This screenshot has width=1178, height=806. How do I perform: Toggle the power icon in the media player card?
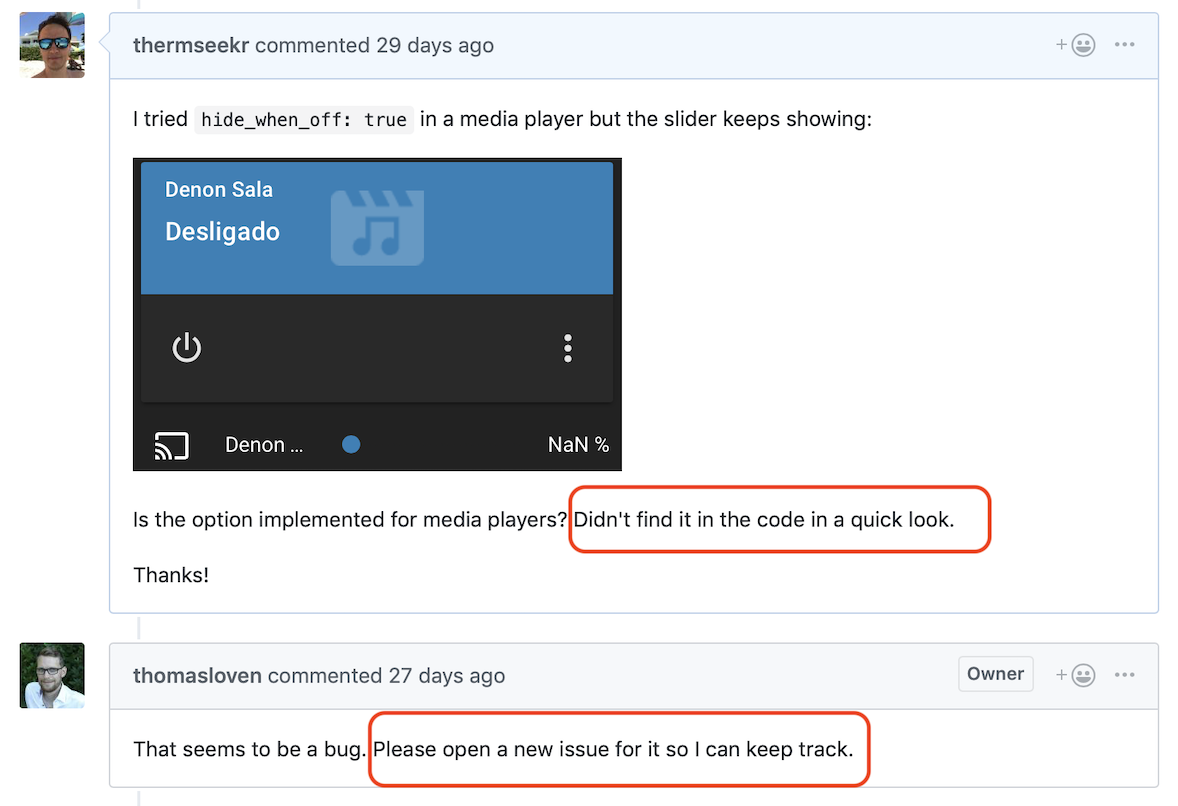(x=187, y=348)
